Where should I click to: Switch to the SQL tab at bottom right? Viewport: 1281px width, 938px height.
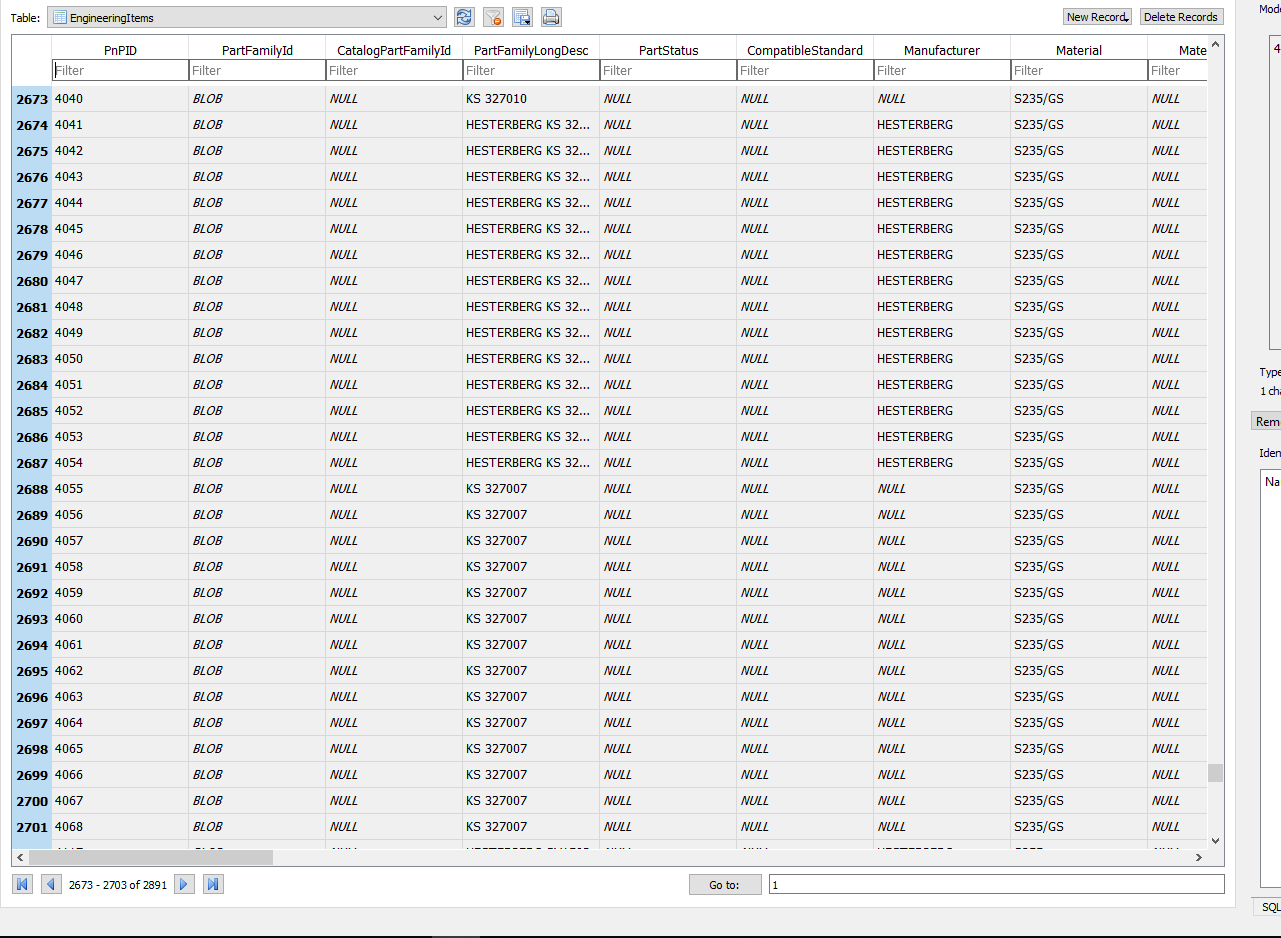(x=1271, y=907)
